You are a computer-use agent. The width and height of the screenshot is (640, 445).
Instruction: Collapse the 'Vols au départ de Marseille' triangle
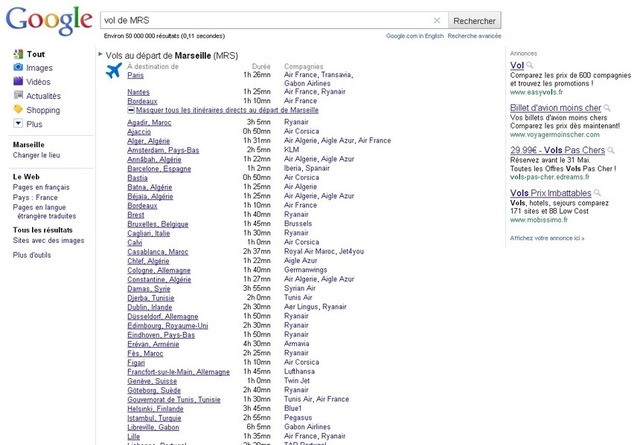pyautogui.click(x=100, y=55)
